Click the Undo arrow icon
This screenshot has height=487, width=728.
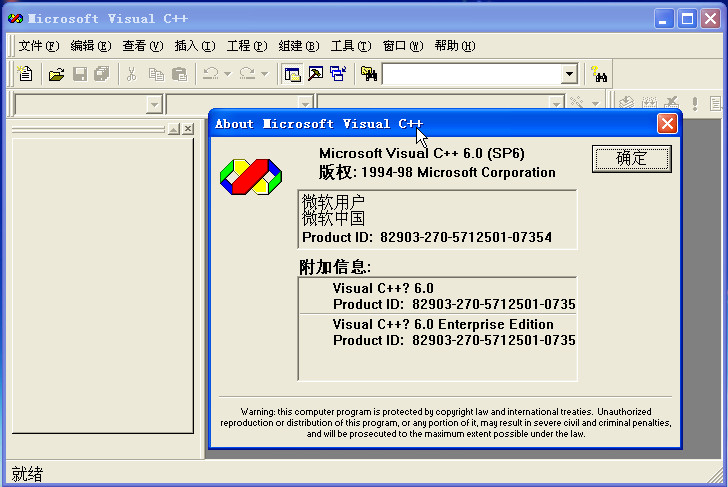click(210, 74)
